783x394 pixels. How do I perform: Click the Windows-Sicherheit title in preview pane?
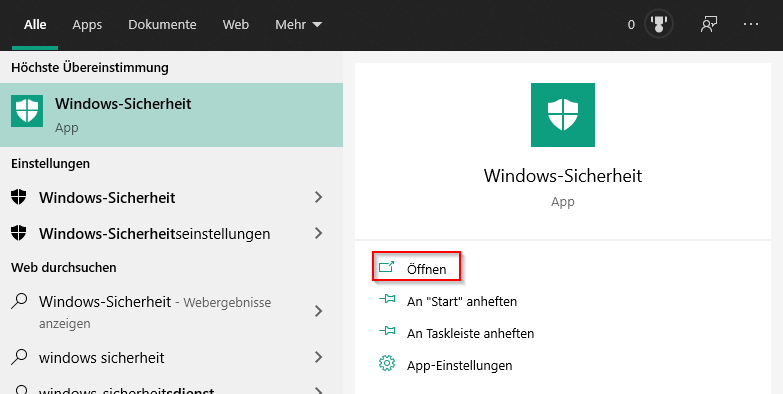pos(563,176)
